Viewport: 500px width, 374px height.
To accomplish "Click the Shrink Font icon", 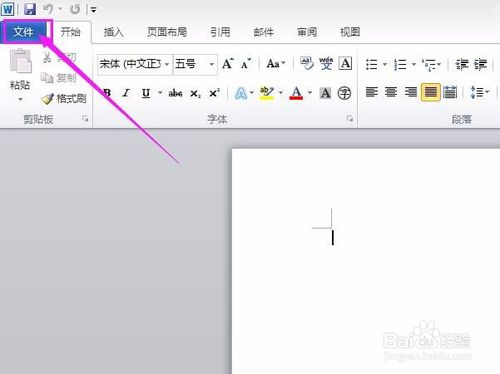I will 246,63.
